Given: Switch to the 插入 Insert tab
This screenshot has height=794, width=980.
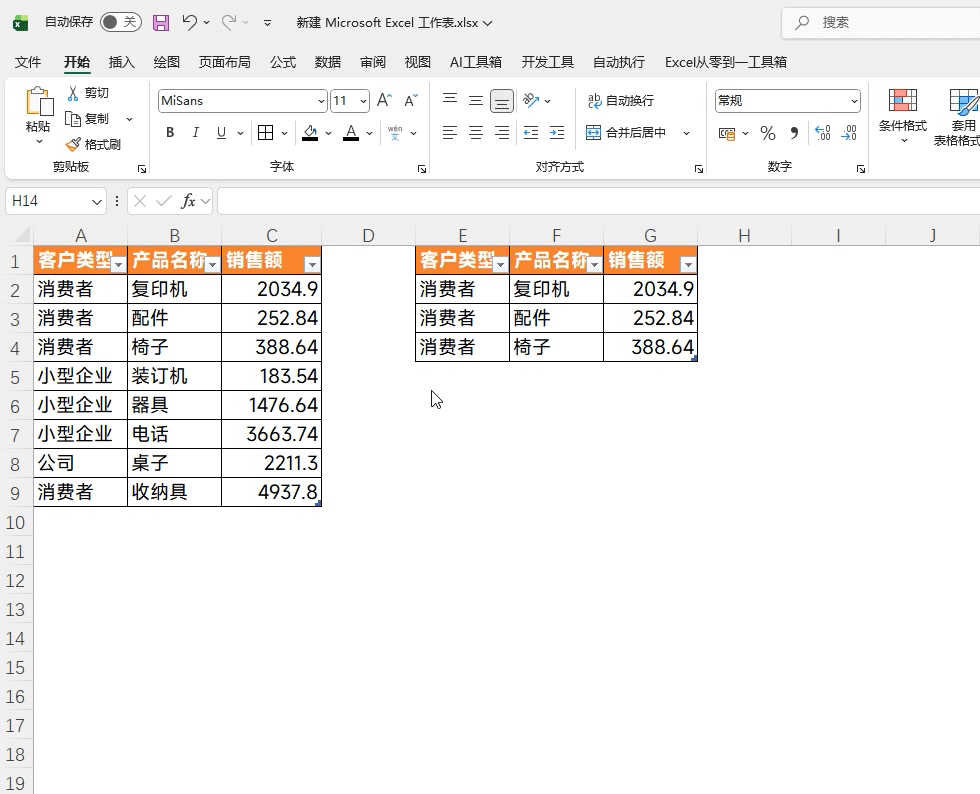Looking at the screenshot, I should point(121,62).
